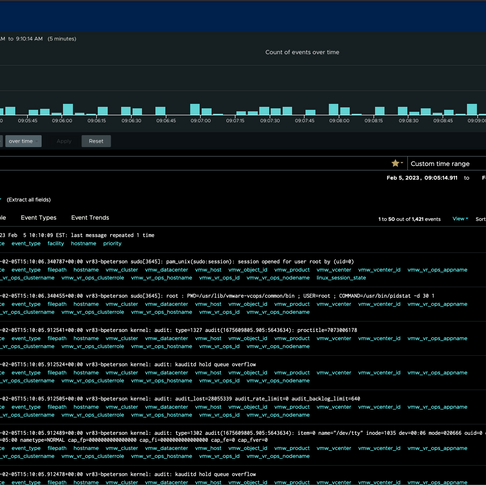Image resolution: width=486 pixels, height=485 pixels.
Task: Click the greyed-out Apply button
Action: point(64,141)
